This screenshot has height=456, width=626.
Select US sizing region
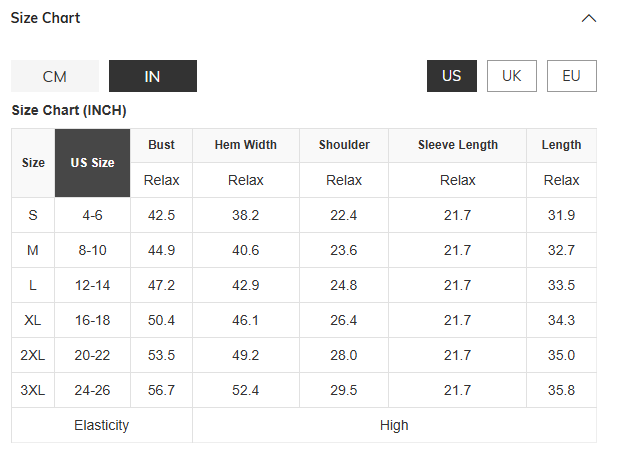click(452, 76)
